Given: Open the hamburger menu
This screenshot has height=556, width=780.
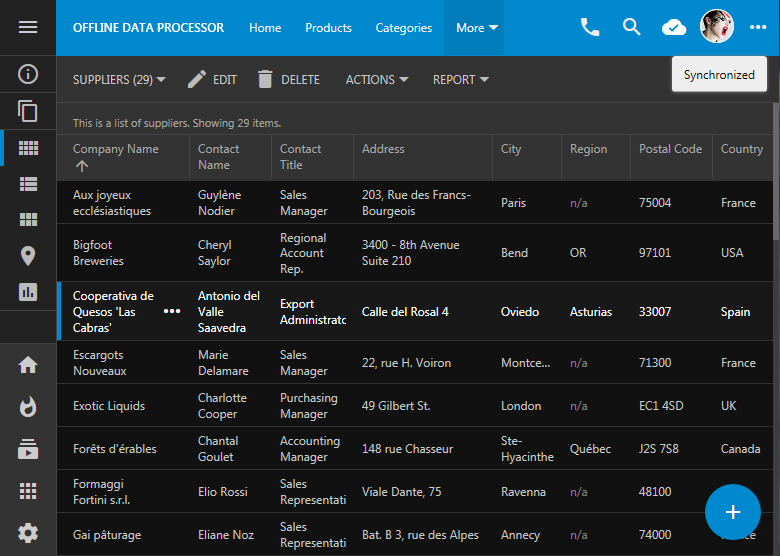Looking at the screenshot, I should pyautogui.click(x=28, y=27).
